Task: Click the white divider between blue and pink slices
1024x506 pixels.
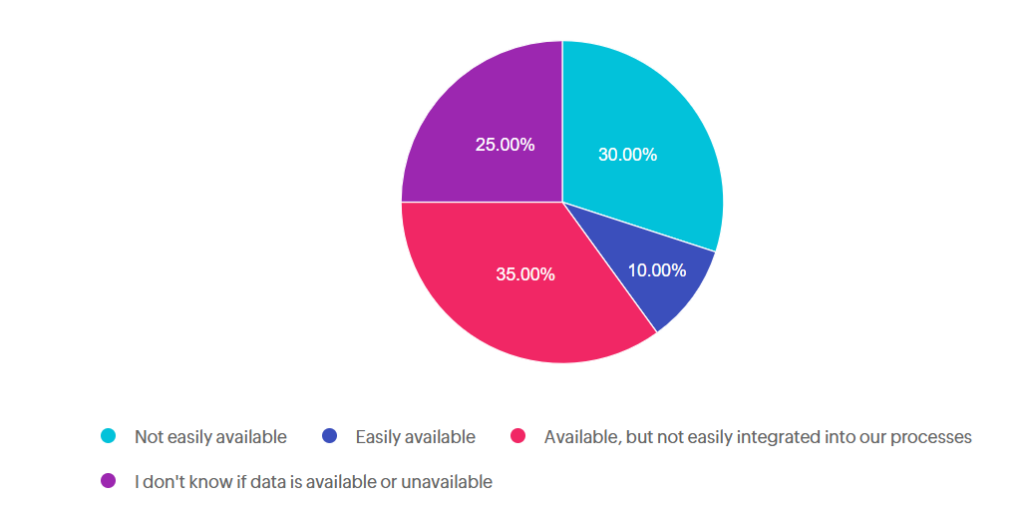Action: pyautogui.click(x=609, y=267)
